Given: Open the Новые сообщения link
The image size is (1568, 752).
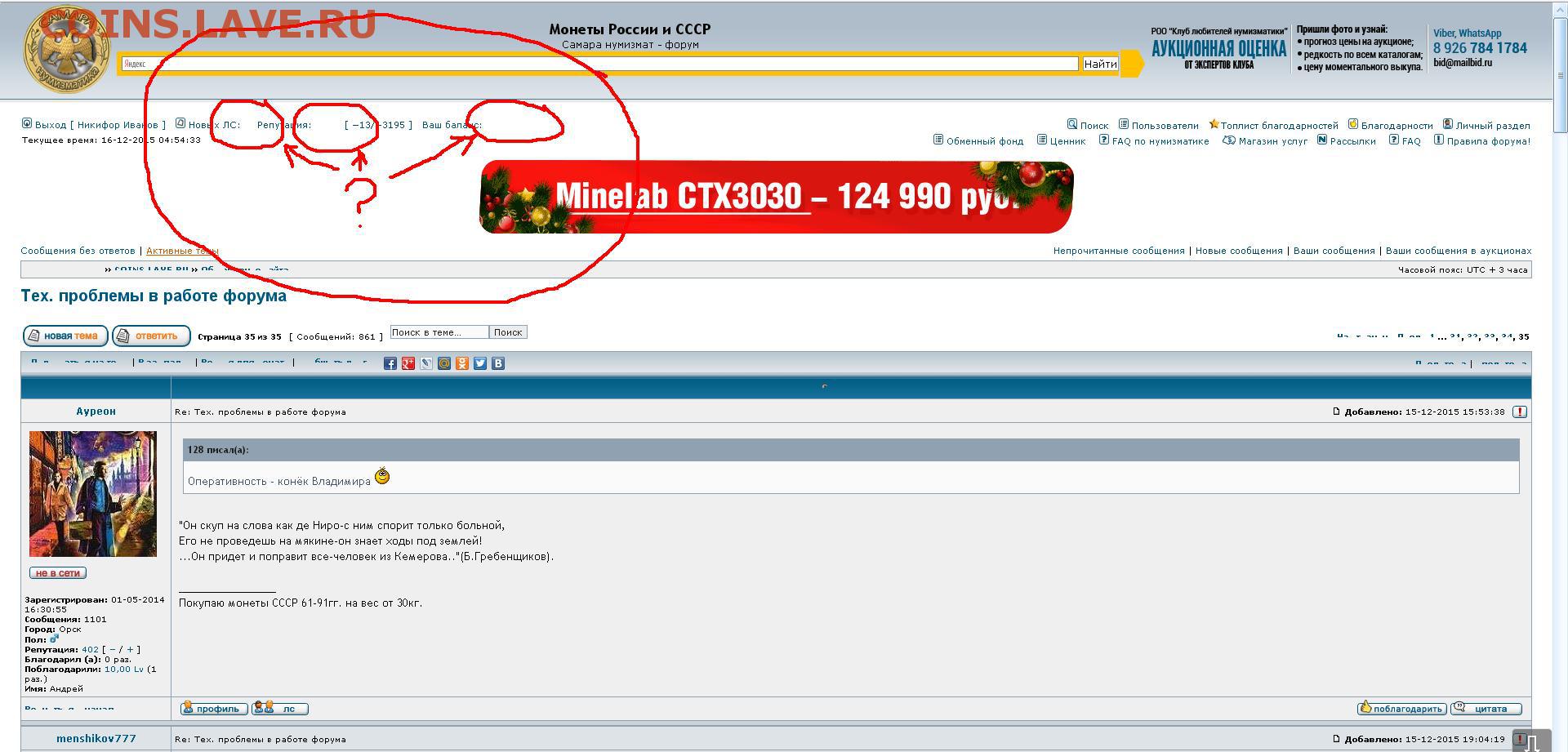Looking at the screenshot, I should point(1239,251).
